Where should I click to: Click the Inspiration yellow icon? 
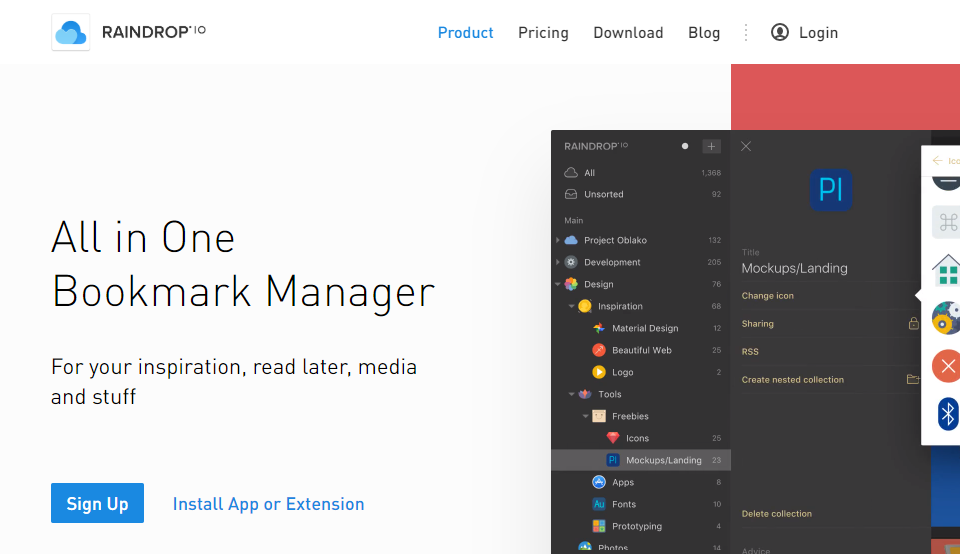pyautogui.click(x=585, y=306)
